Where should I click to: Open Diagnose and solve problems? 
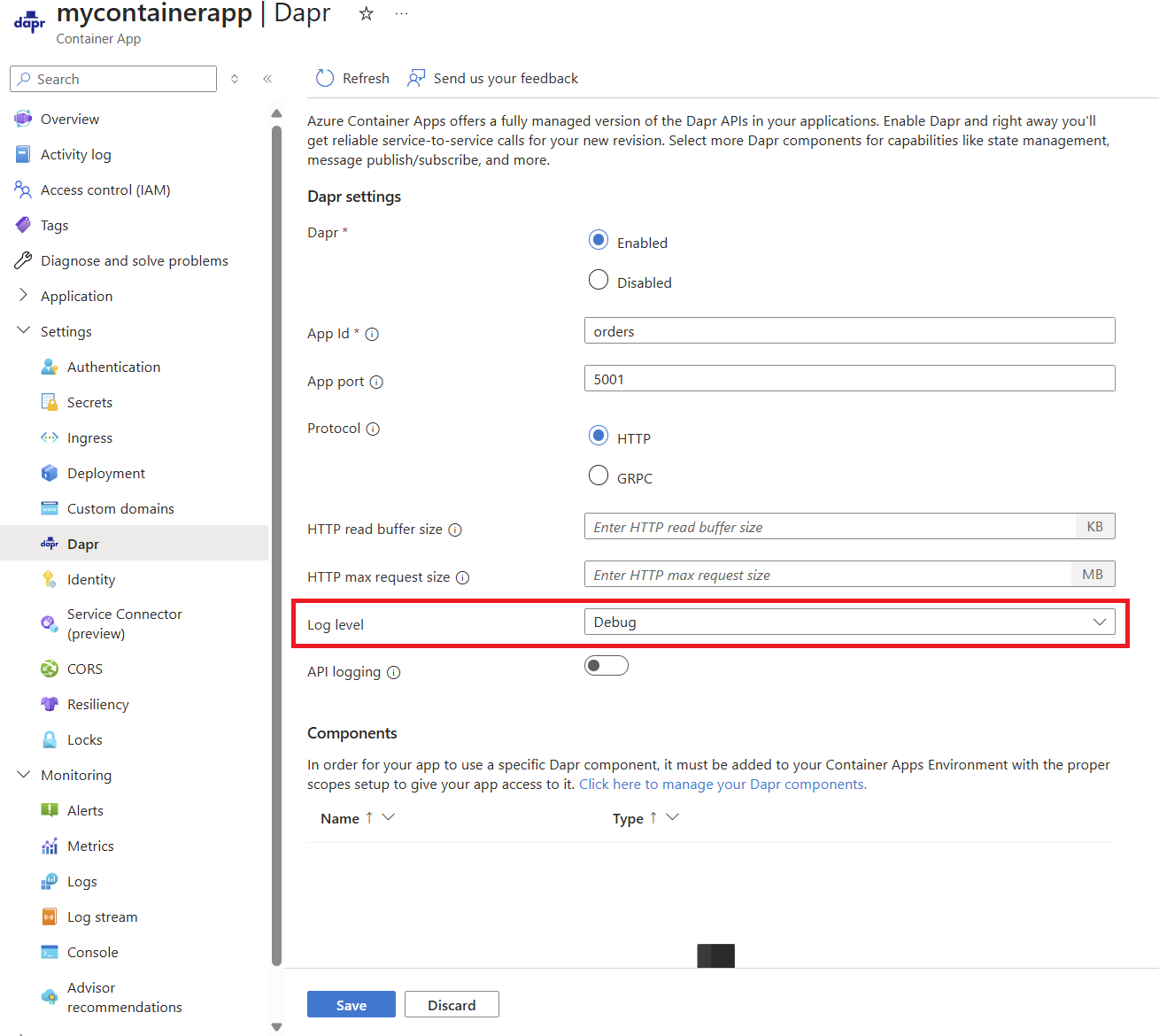click(134, 260)
